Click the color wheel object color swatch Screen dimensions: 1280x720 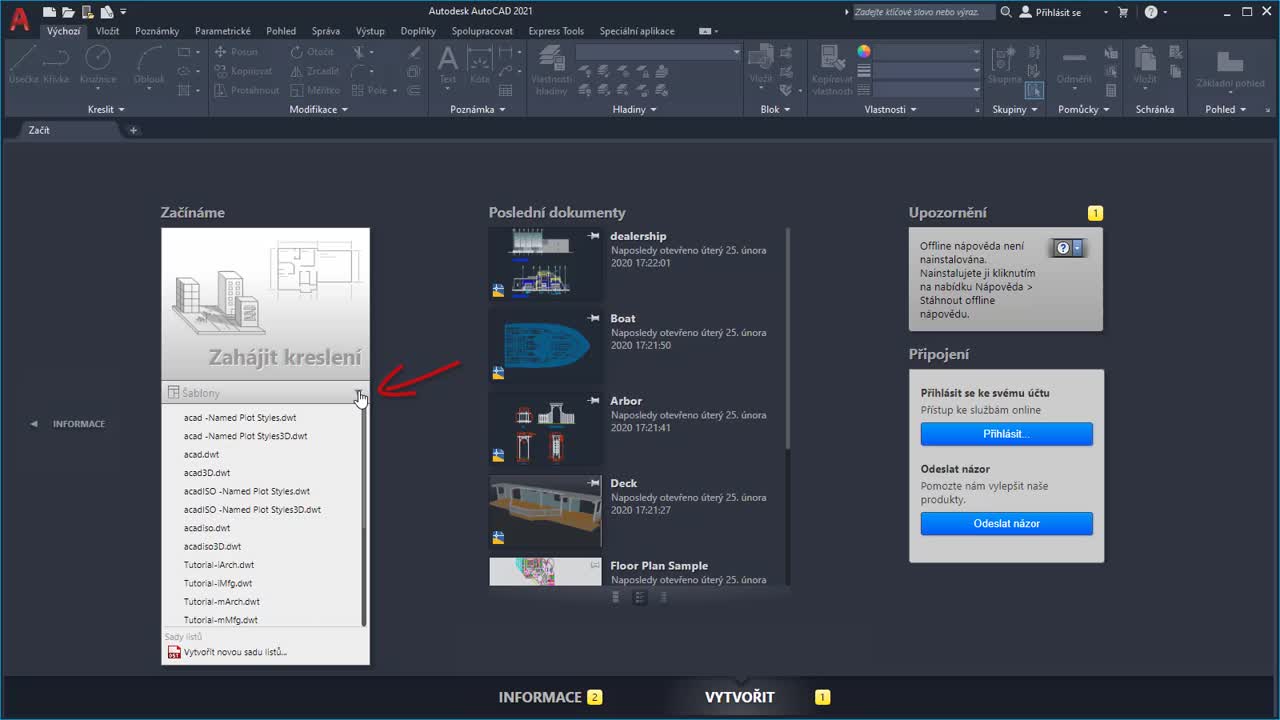(864, 52)
